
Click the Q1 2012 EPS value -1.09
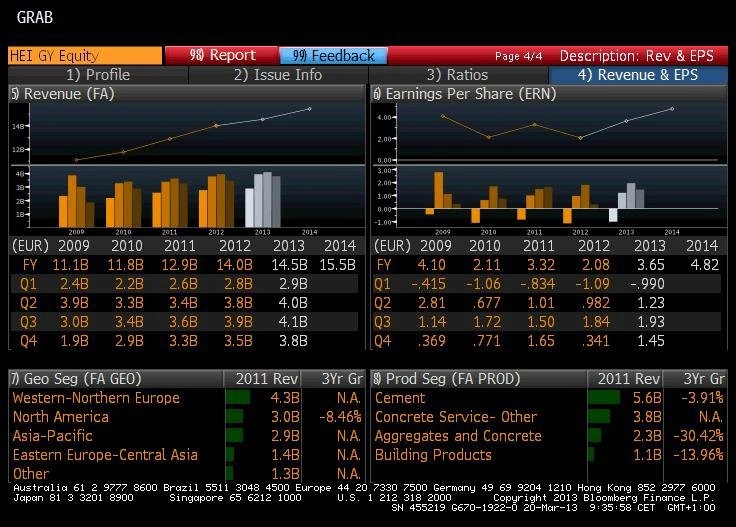591,284
